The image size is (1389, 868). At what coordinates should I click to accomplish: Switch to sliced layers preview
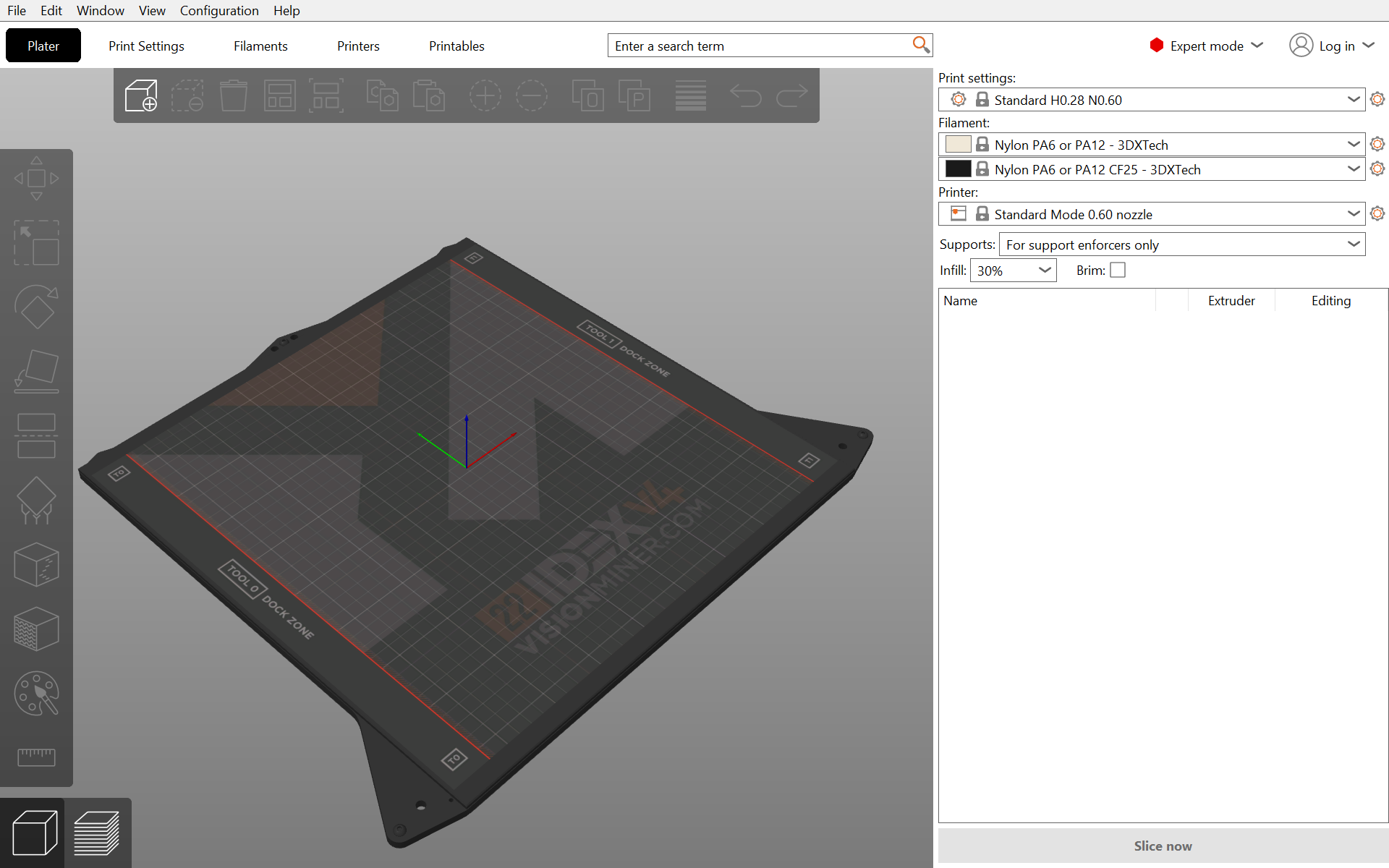point(98,833)
